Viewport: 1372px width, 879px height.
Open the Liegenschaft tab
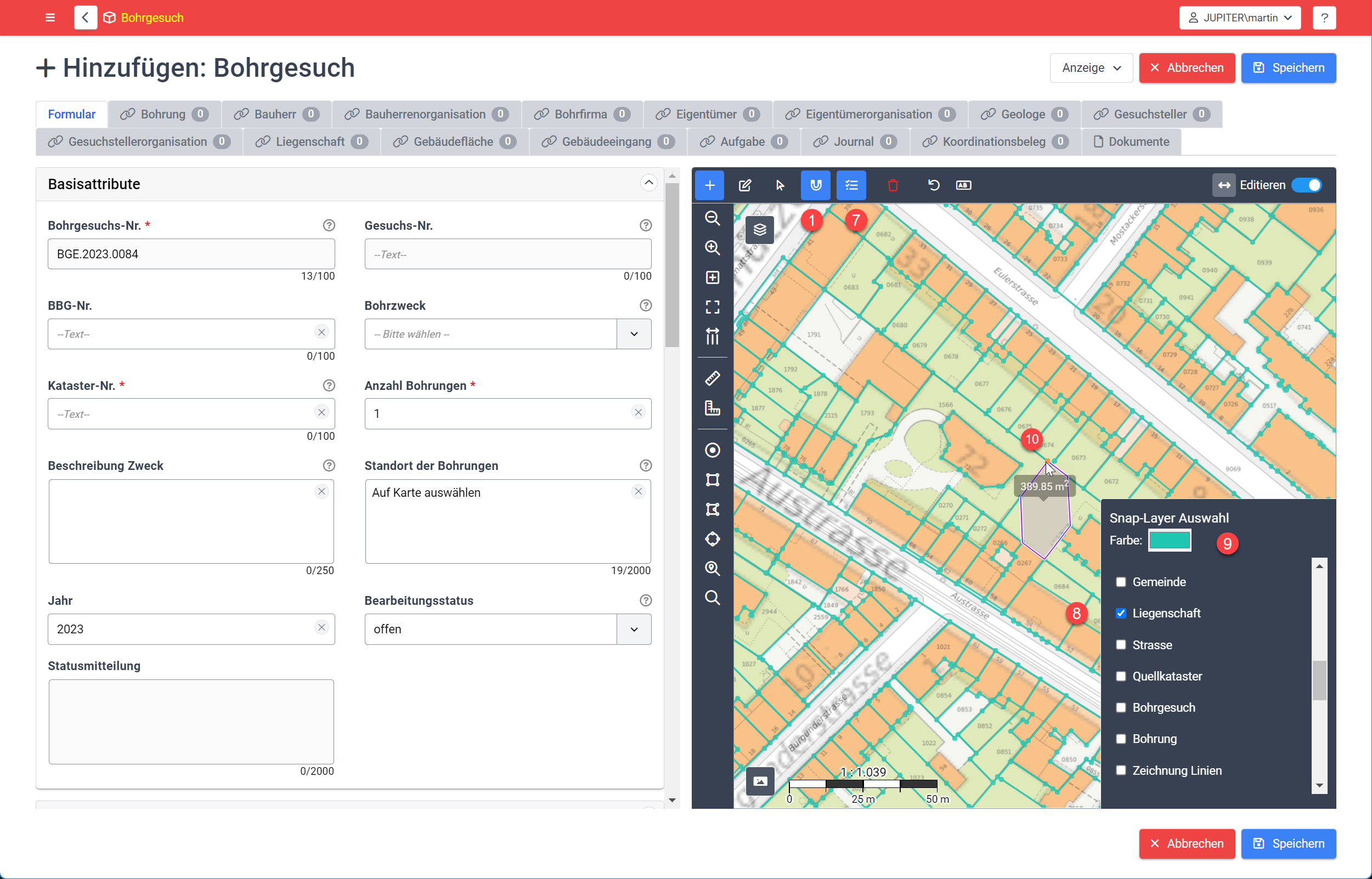pyautogui.click(x=311, y=141)
